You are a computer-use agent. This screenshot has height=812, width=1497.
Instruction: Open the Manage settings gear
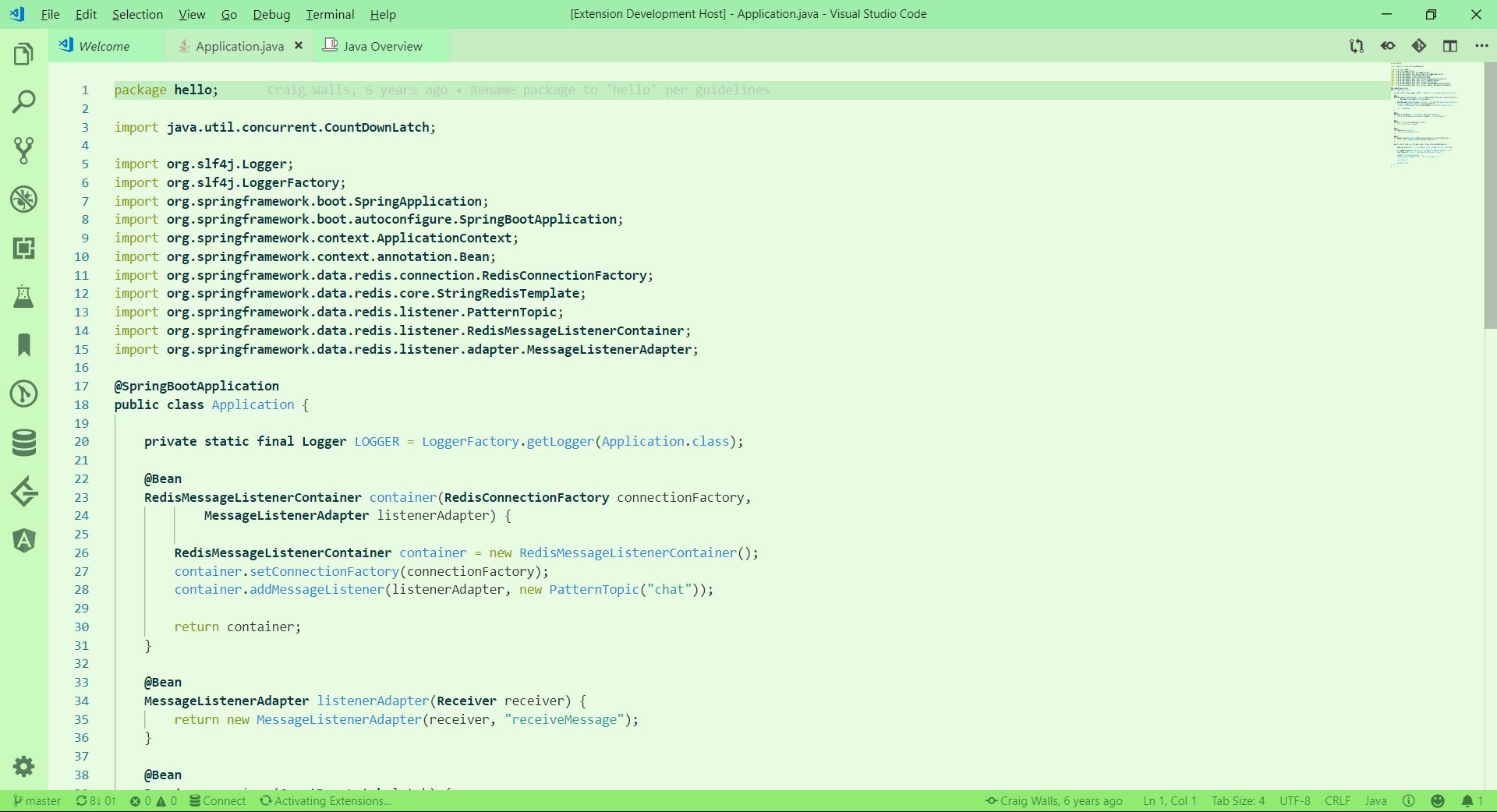[x=24, y=766]
